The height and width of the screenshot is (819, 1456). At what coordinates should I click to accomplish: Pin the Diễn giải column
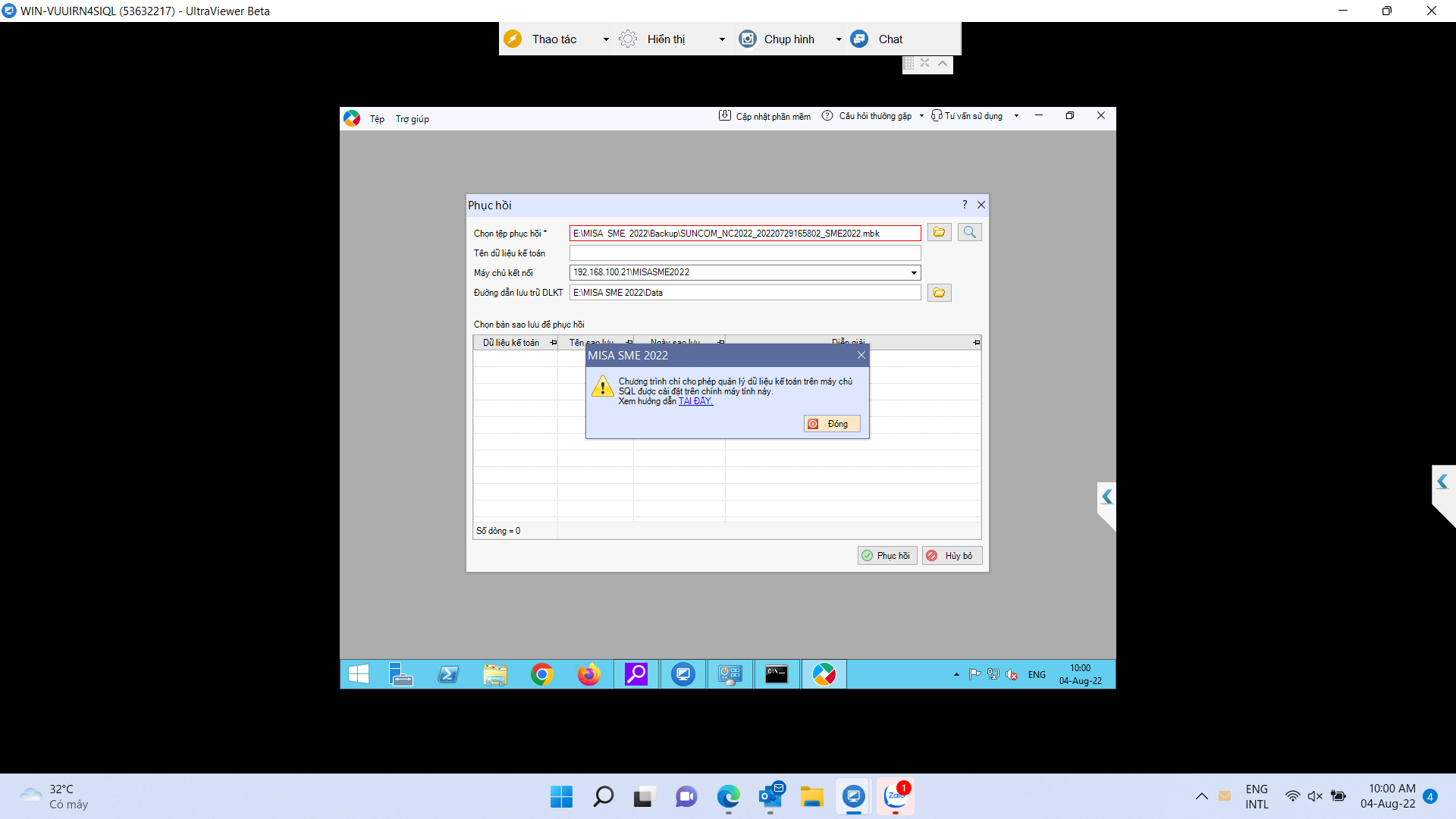[976, 343]
